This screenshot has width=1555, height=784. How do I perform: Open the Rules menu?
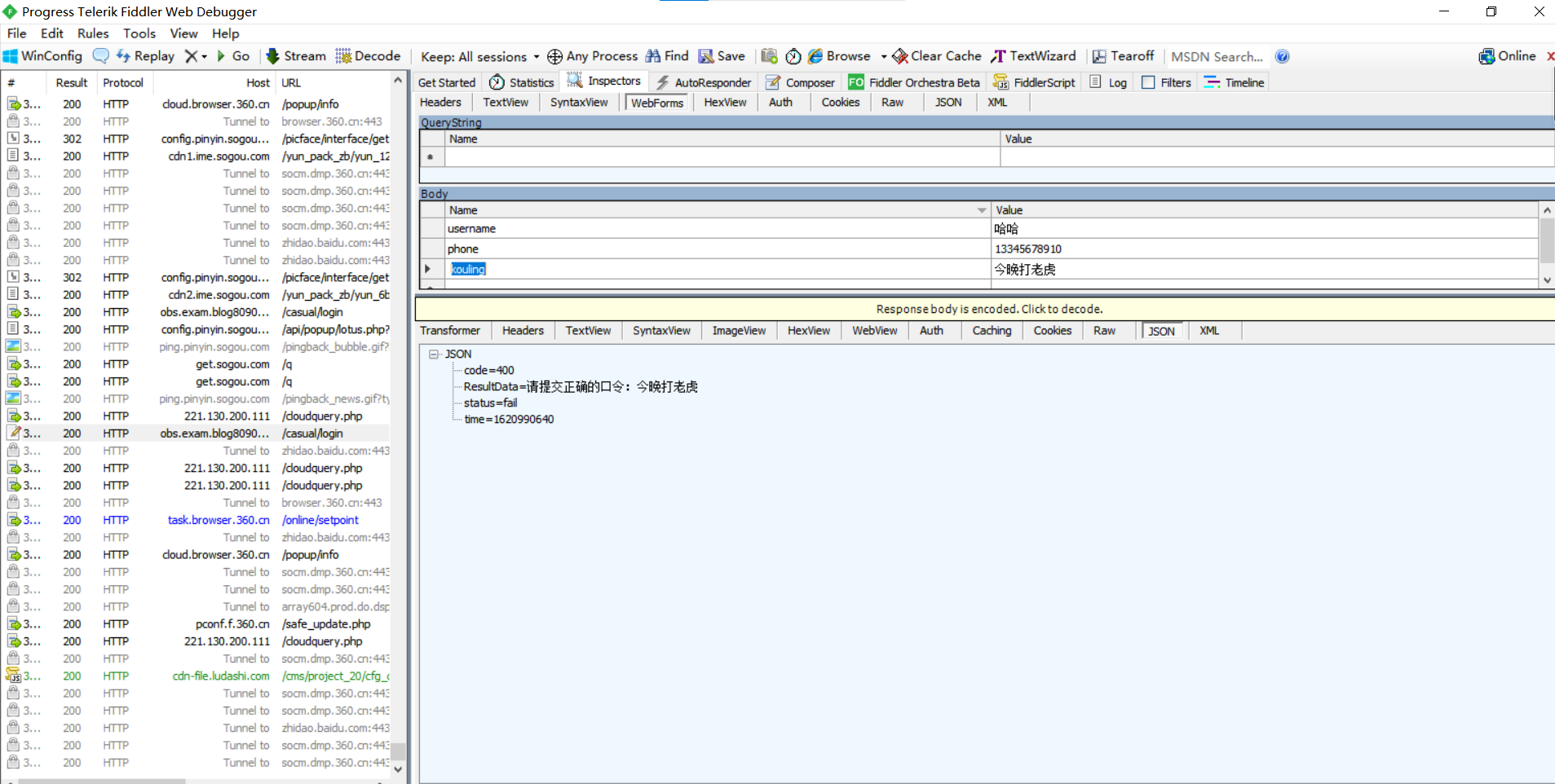point(93,33)
